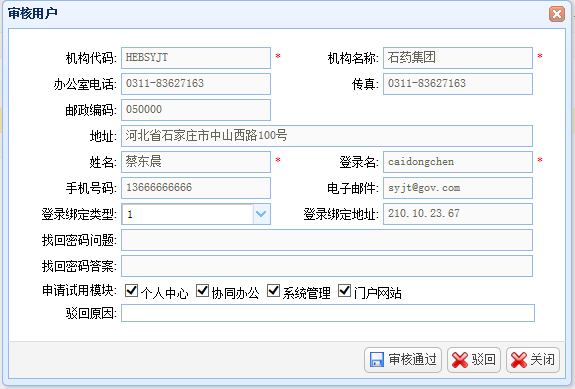Viewport: 575px width, 389px height.
Task: Click the 审核用户 dialog title
Action: pyautogui.click(x=33, y=14)
